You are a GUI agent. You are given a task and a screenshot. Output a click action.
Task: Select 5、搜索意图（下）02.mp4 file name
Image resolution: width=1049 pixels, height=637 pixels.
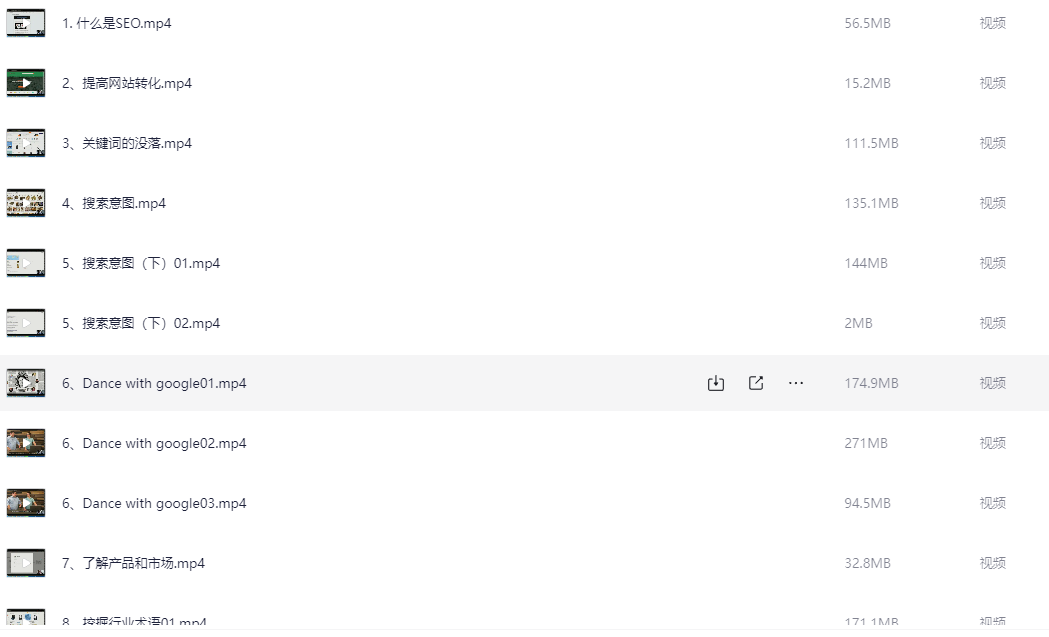point(141,323)
